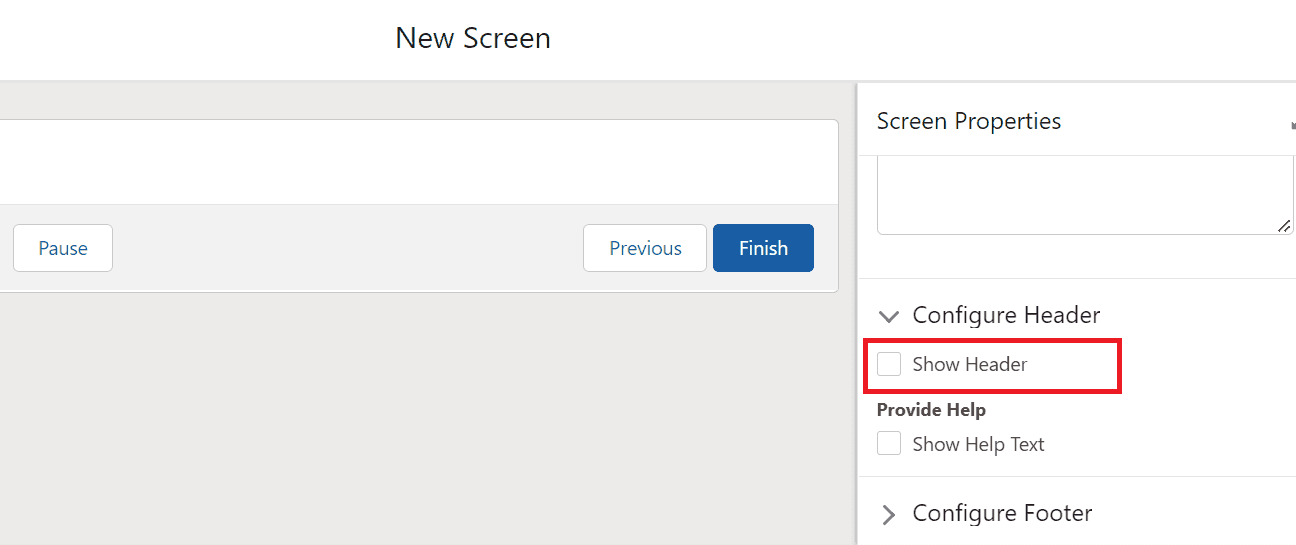Click the Show Help Text label

click(978, 444)
